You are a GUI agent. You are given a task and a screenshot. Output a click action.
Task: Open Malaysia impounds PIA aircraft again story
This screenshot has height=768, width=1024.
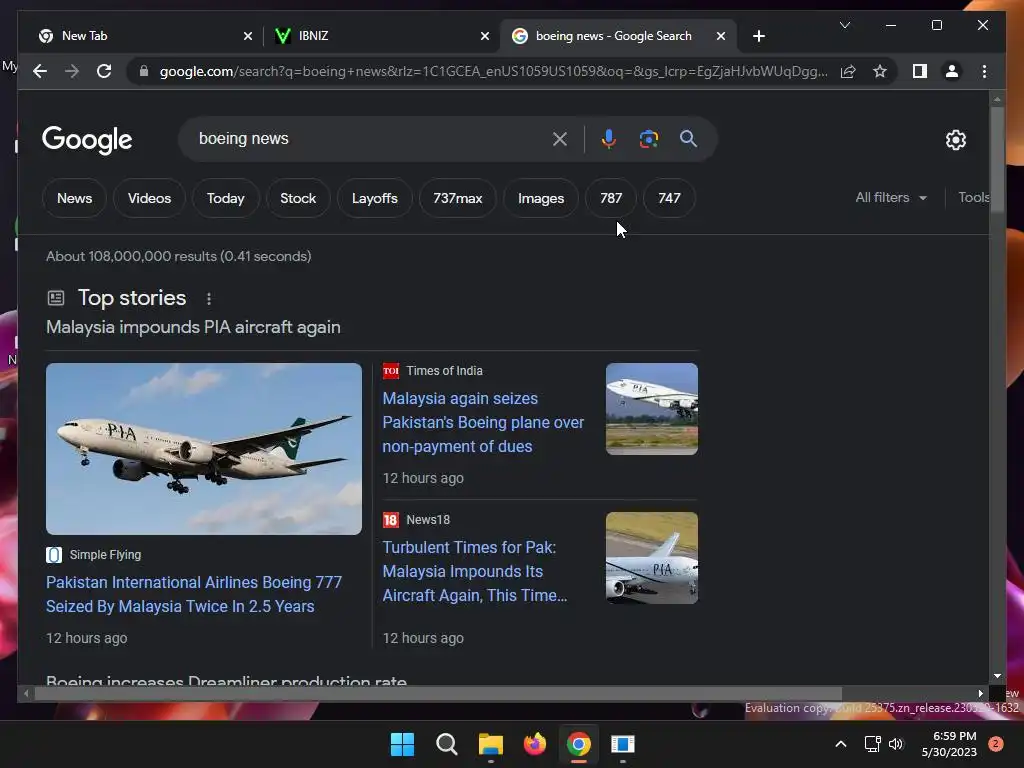pos(193,327)
